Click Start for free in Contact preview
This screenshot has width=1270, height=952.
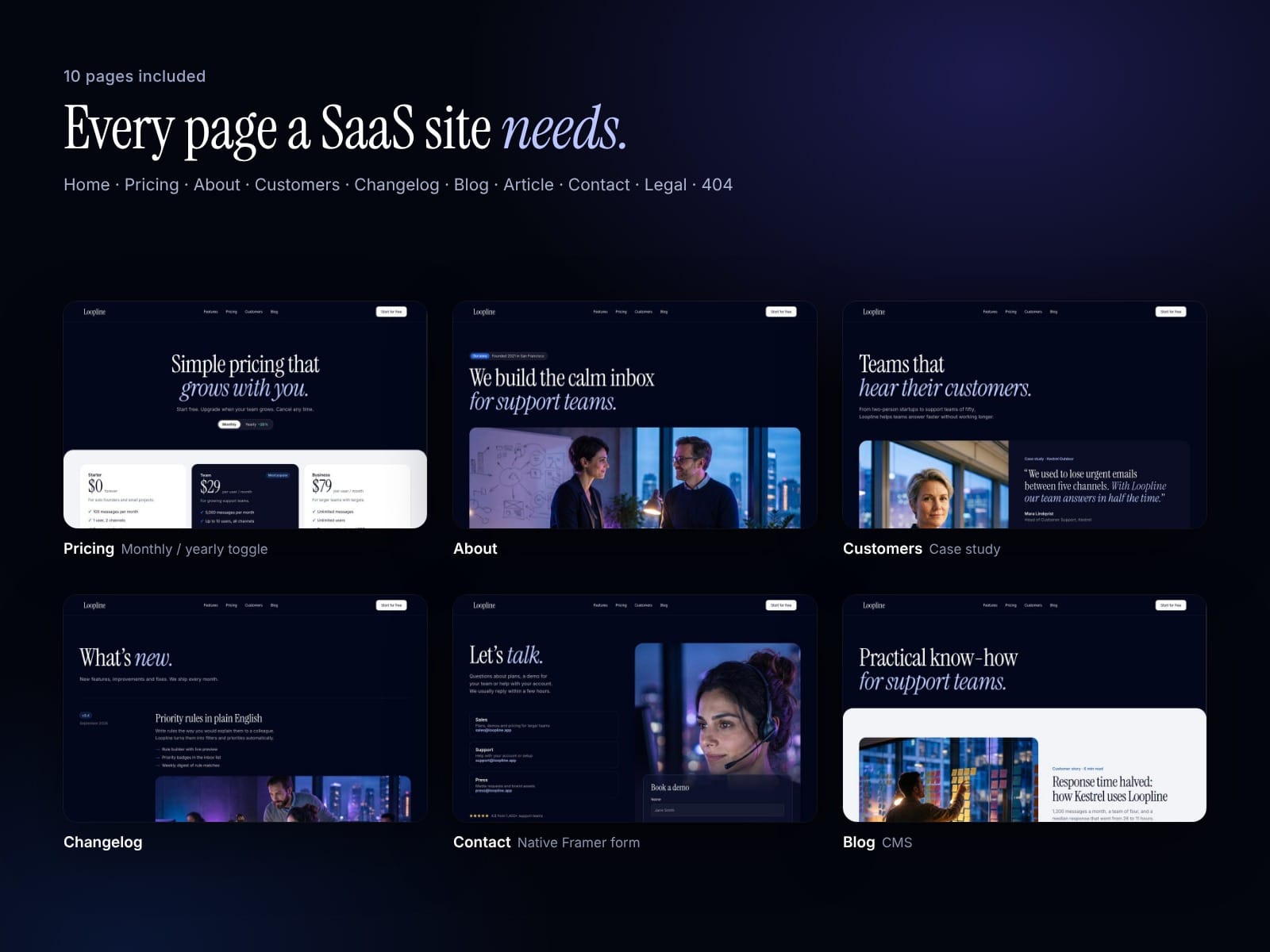click(781, 605)
